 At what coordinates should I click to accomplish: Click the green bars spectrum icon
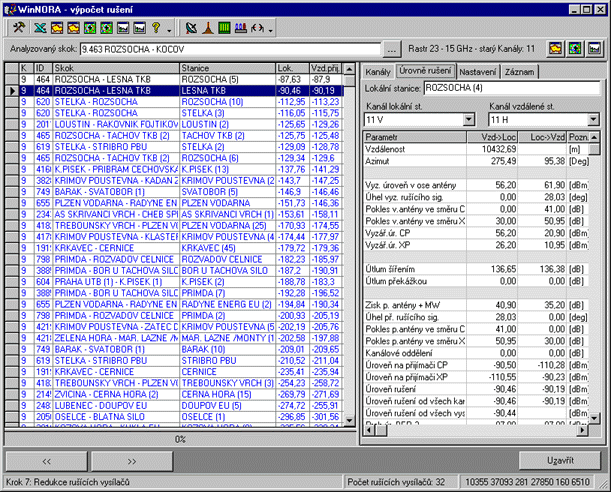click(x=225, y=26)
